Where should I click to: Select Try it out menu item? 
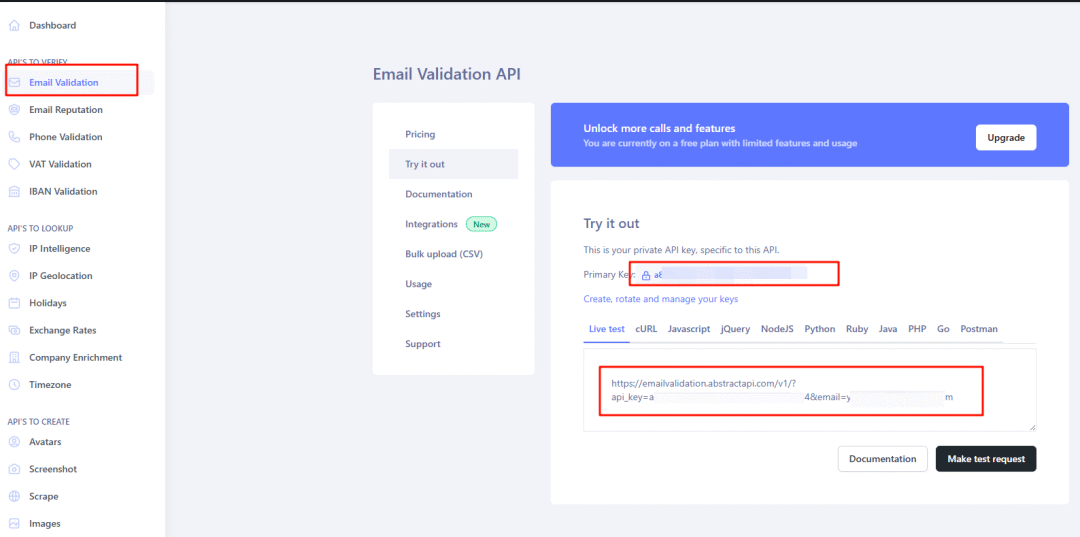click(x=453, y=164)
